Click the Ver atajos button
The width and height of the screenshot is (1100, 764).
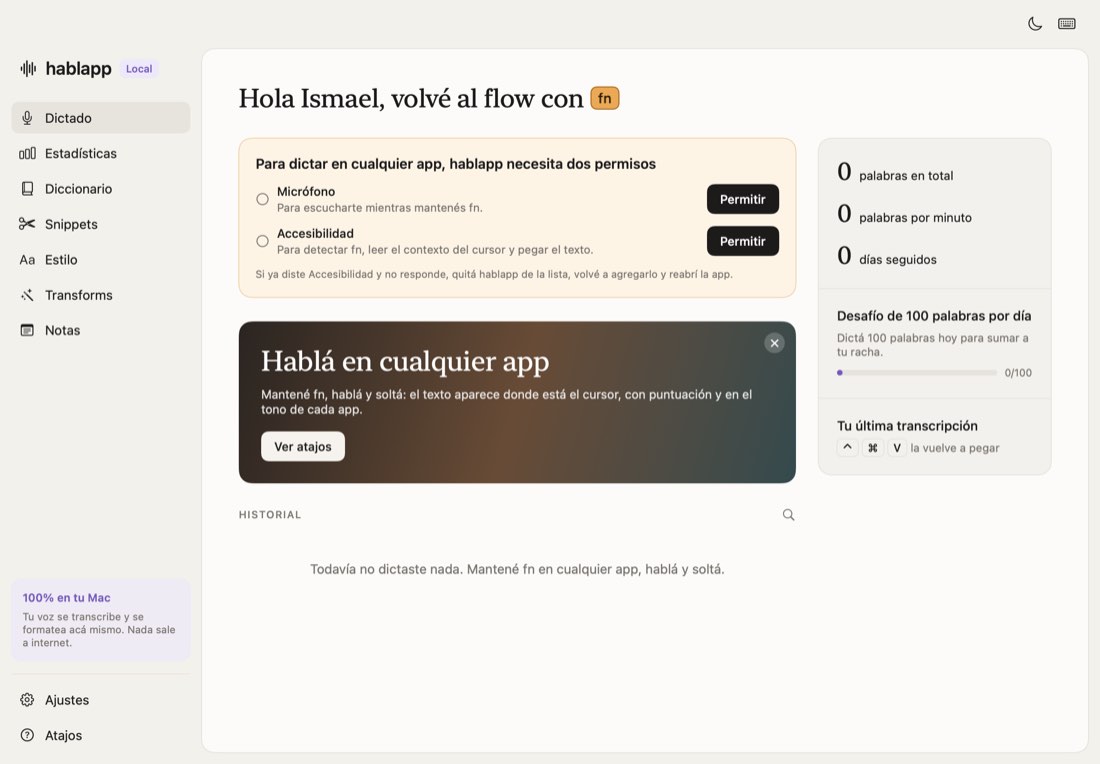[302, 446]
